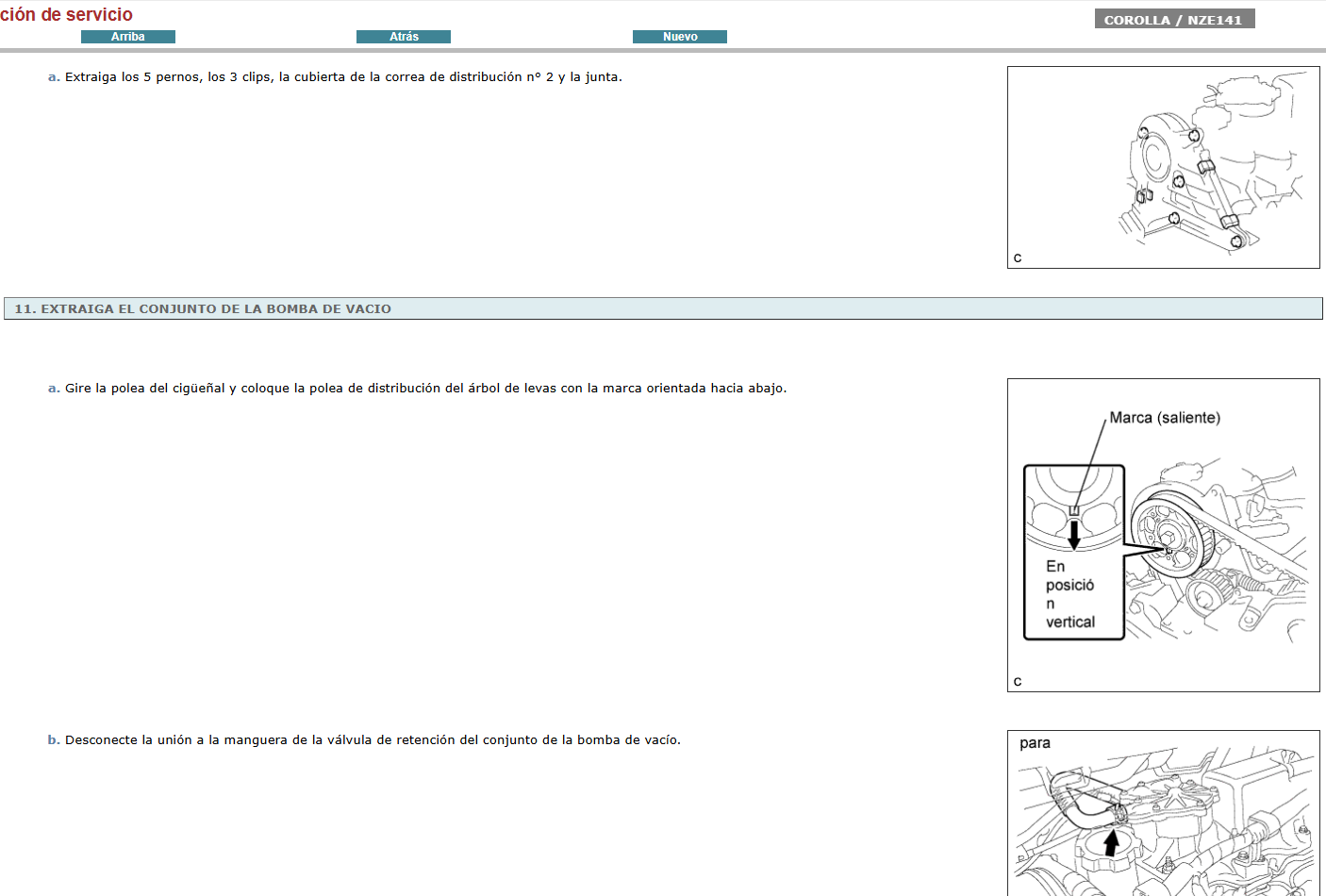The width and height of the screenshot is (1326, 896).
Task: Click section header 11 Extraiga bomba de vacio
Action: 203,308
